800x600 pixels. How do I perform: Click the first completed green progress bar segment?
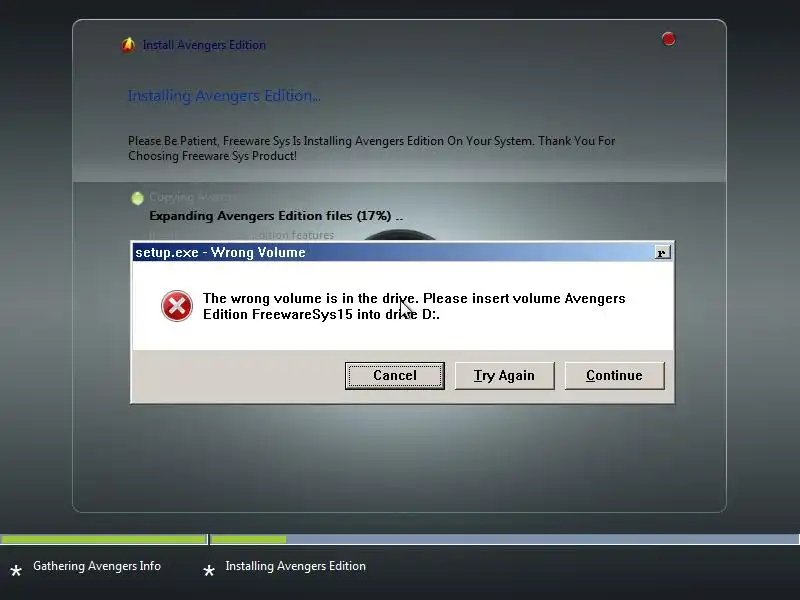click(104, 539)
